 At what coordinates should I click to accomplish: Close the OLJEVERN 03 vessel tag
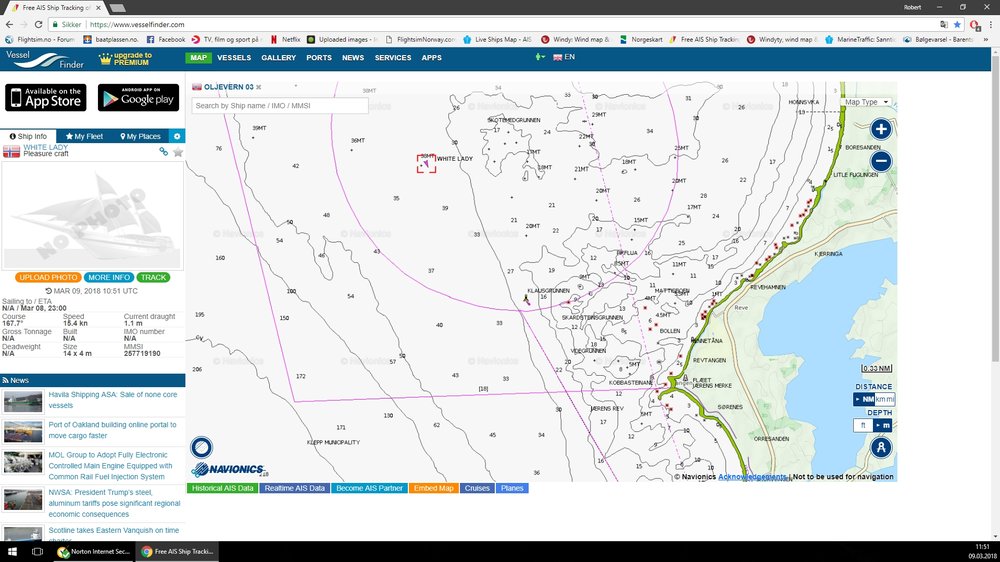click(259, 87)
